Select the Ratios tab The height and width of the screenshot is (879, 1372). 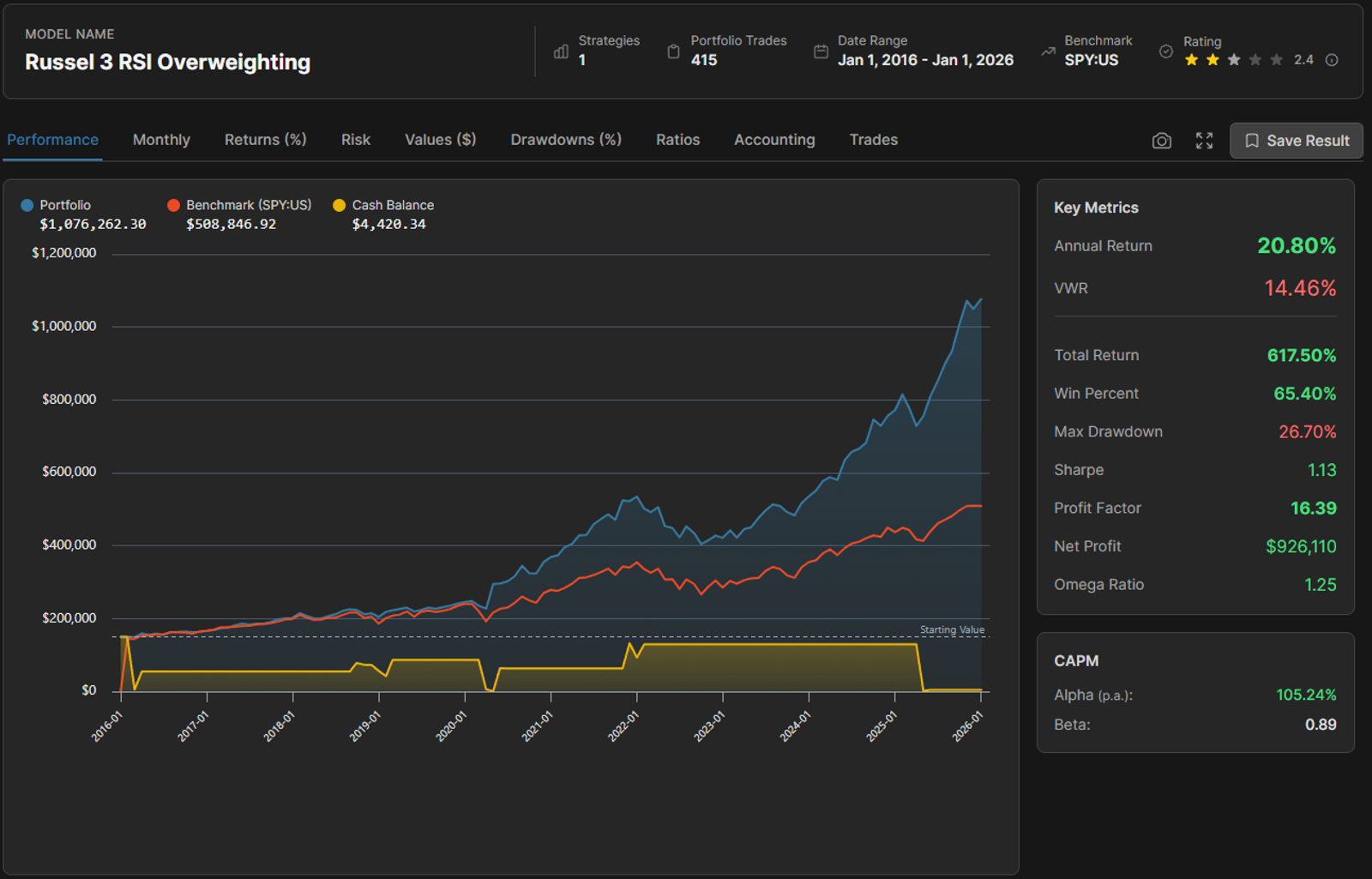pos(677,140)
